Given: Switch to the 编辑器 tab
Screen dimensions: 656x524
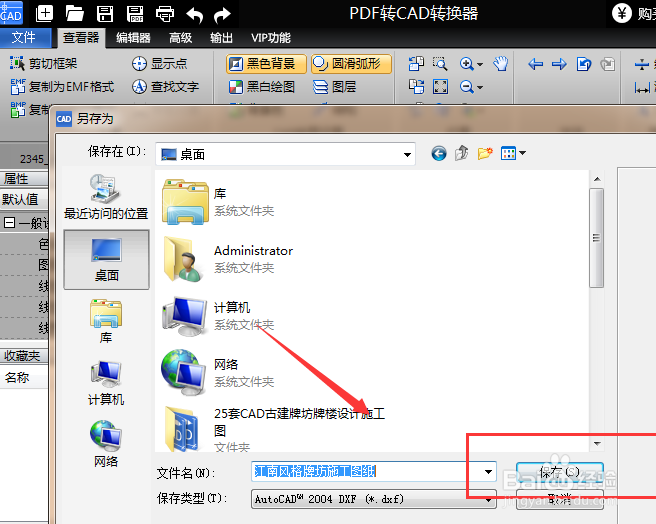Looking at the screenshot, I should 133,38.
